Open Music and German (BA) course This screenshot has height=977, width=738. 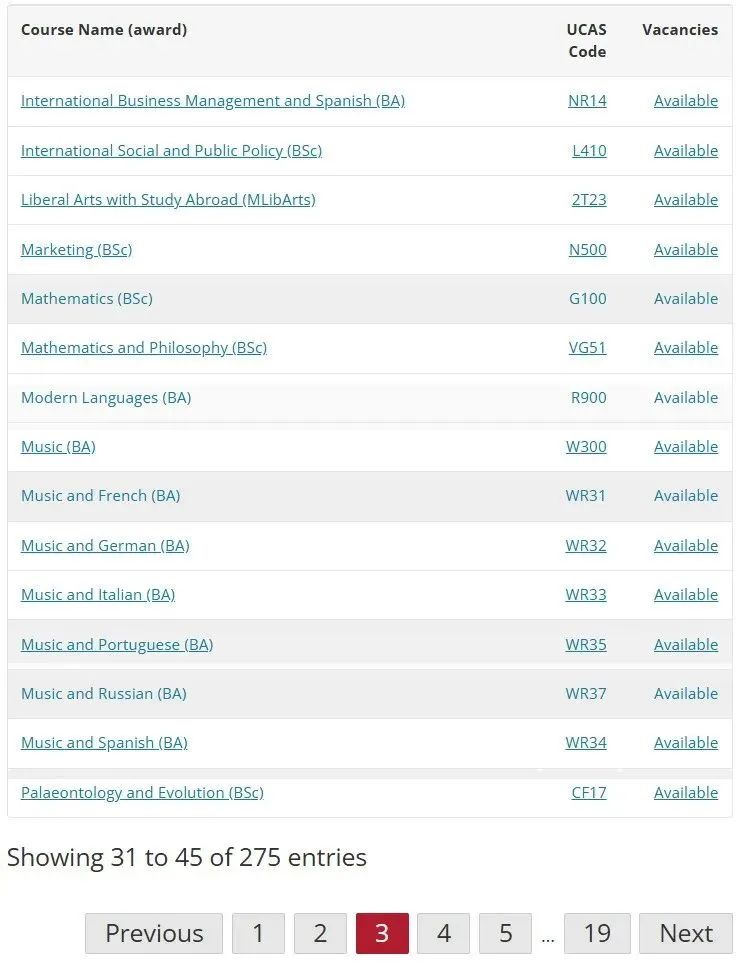point(105,546)
